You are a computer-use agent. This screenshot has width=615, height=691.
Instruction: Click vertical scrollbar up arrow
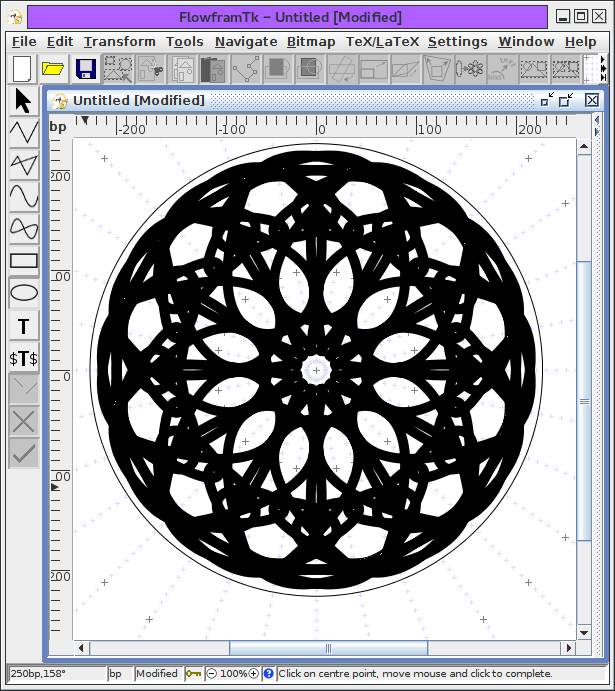pyautogui.click(x=584, y=147)
